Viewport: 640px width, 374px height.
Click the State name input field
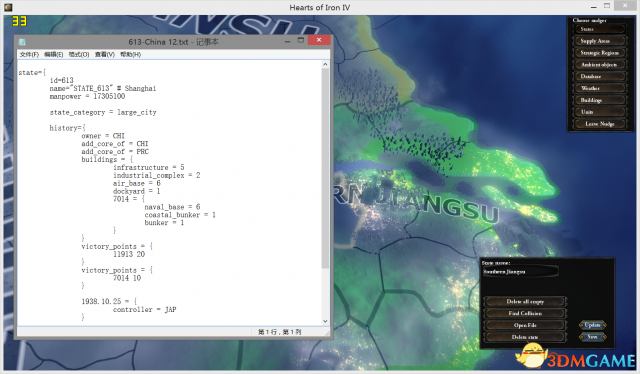[x=520, y=272]
